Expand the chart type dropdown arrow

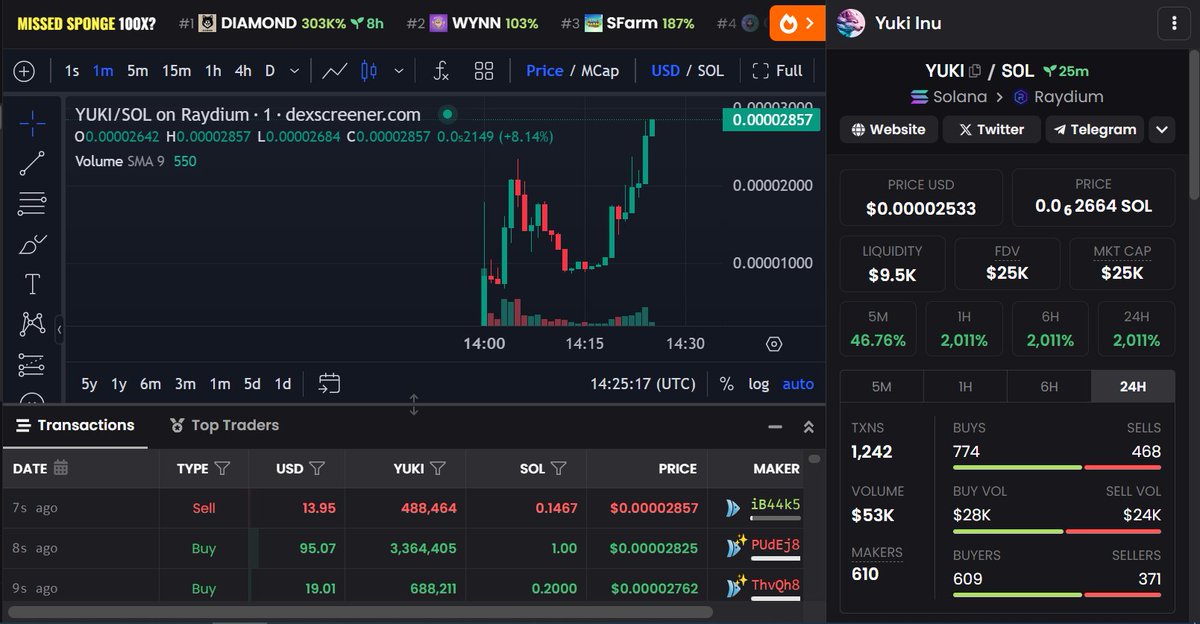pos(399,71)
